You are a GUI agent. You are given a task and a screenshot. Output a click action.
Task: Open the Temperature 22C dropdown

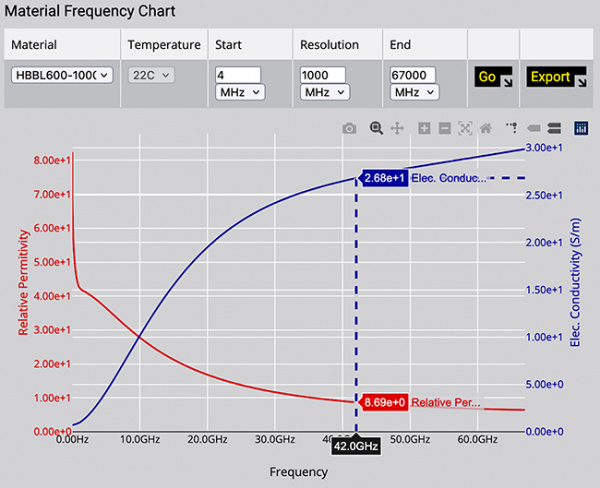[151, 75]
